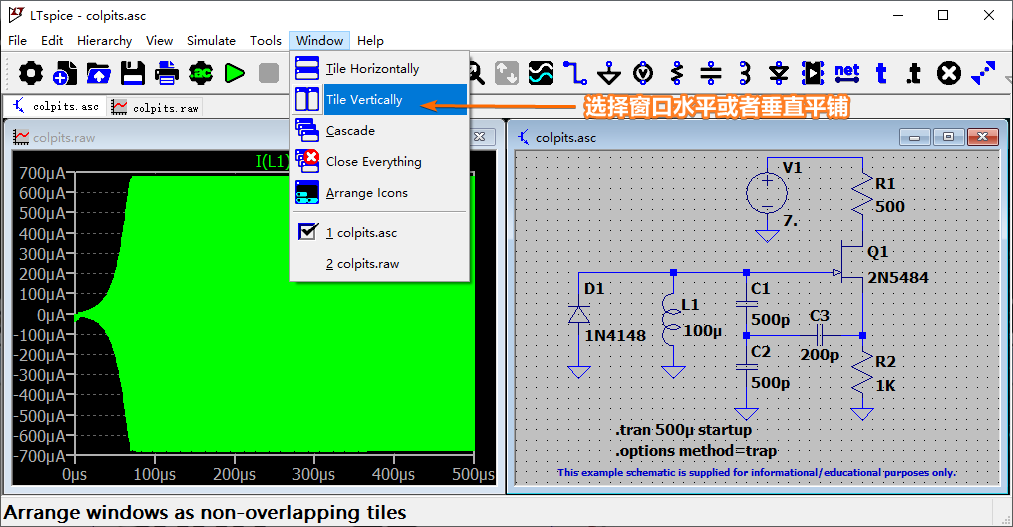The width and height of the screenshot is (1013, 527).
Task: Select the Resistor component tool
Action: pyautogui.click(x=677, y=73)
